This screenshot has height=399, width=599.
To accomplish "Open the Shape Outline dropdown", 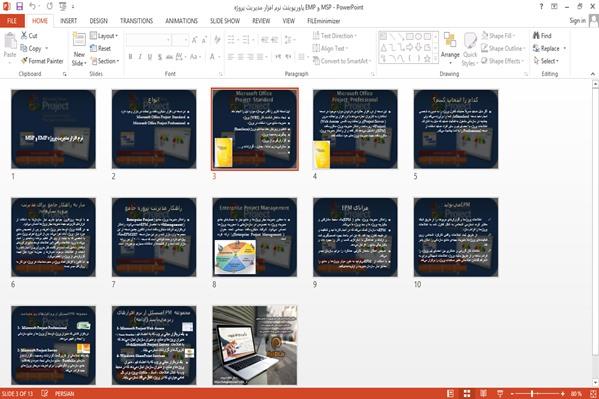I will point(503,48).
